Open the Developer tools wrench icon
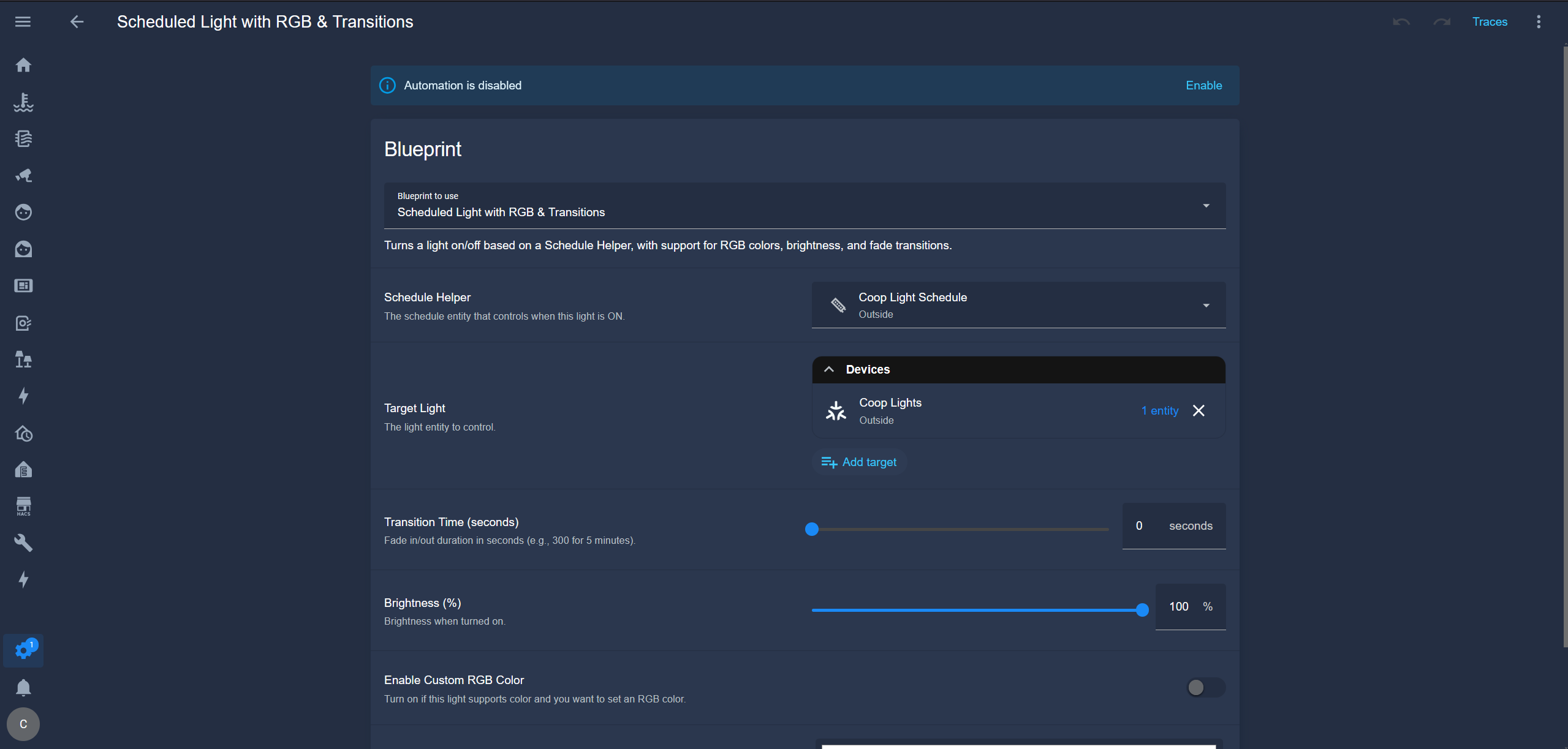 point(23,543)
